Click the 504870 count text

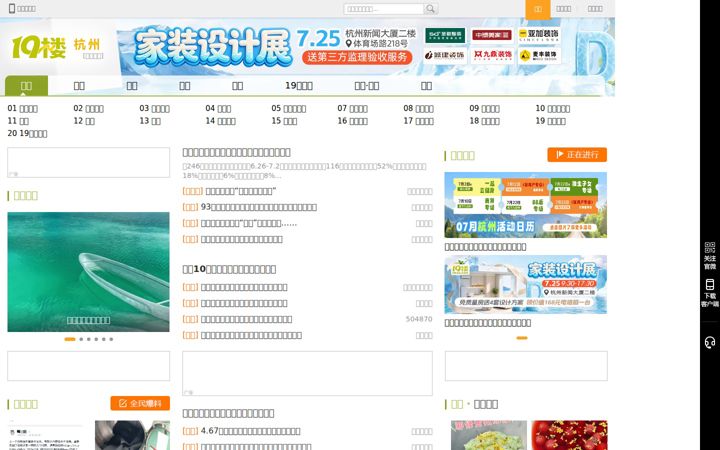[419, 319]
